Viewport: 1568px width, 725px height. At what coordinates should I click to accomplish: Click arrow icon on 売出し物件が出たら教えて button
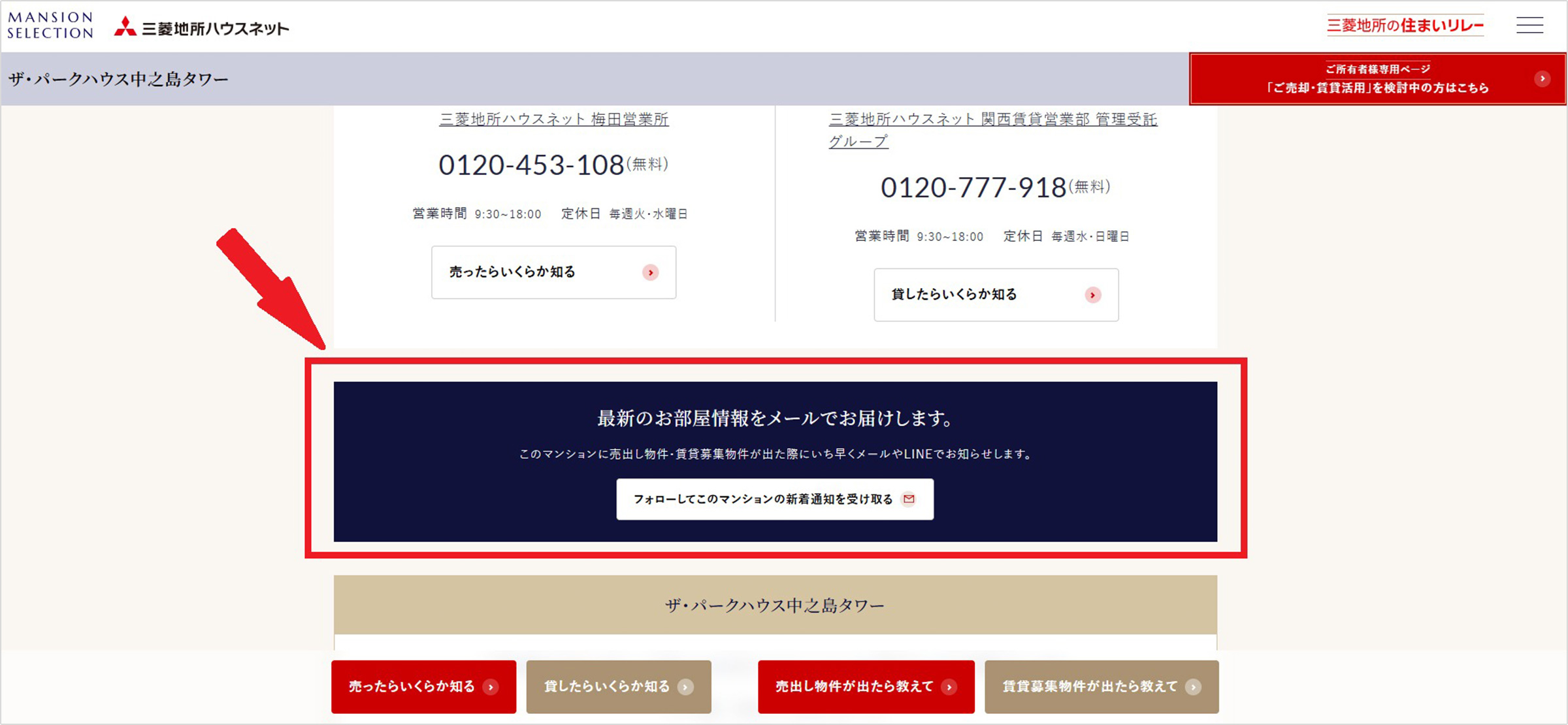point(949,687)
